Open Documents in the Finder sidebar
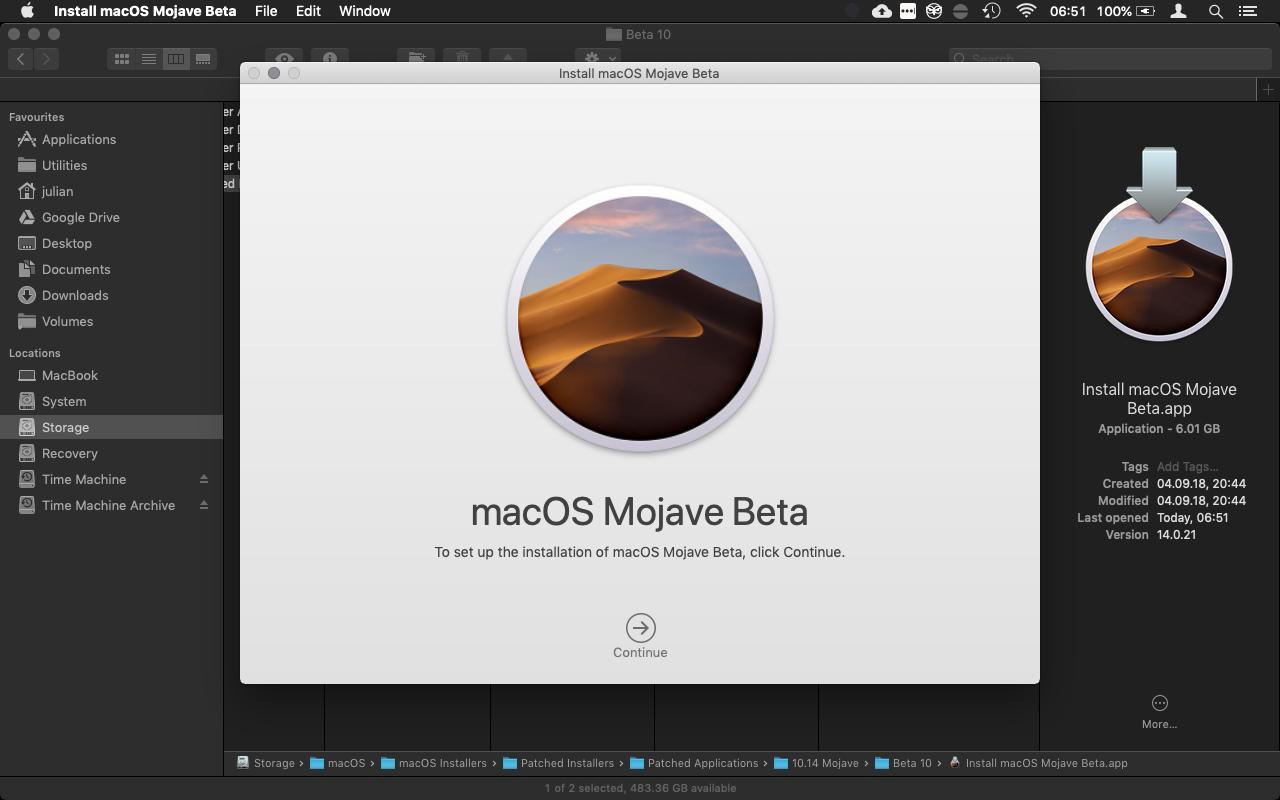This screenshot has height=800, width=1280. [111, 269]
